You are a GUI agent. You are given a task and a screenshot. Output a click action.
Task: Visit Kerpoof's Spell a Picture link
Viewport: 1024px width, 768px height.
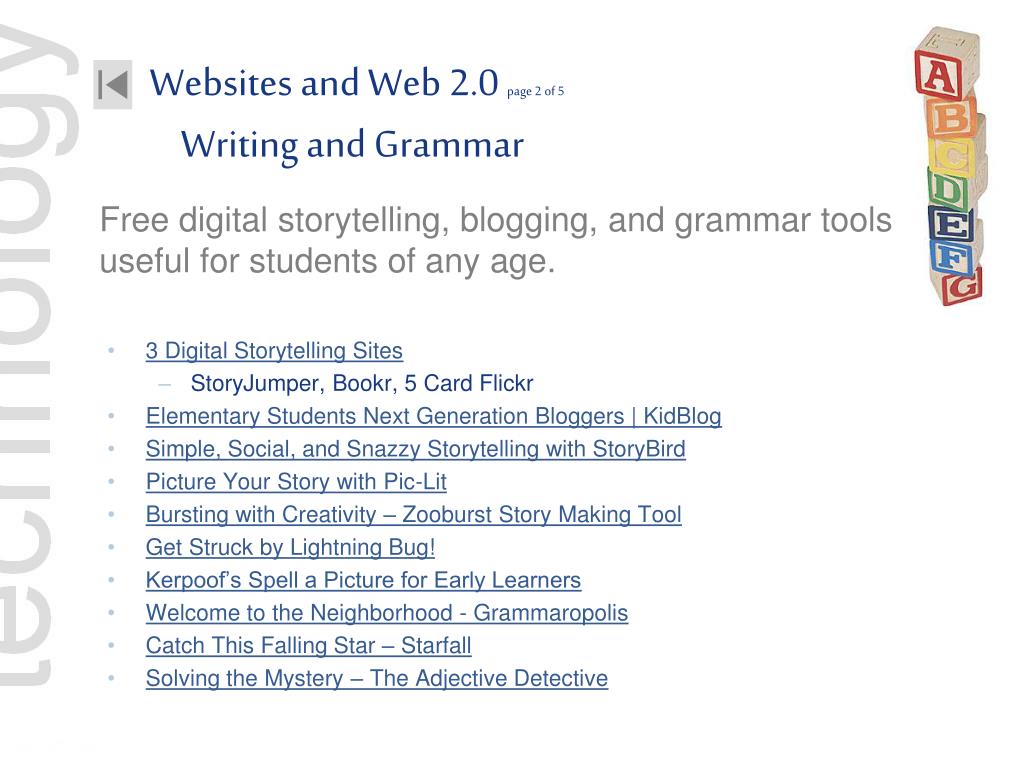[x=363, y=580]
